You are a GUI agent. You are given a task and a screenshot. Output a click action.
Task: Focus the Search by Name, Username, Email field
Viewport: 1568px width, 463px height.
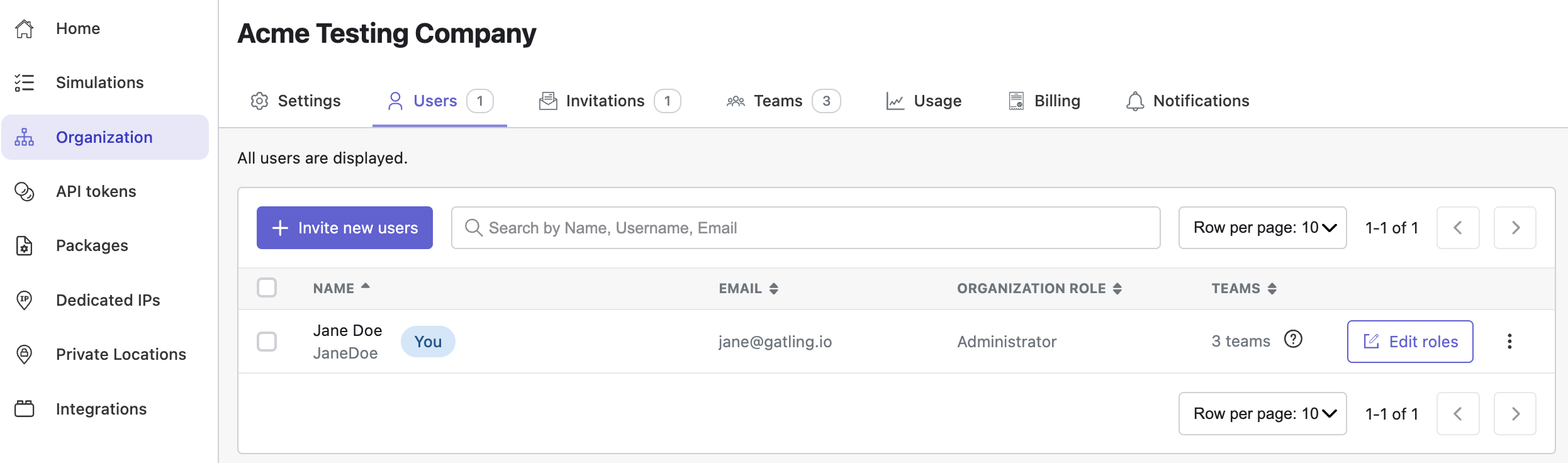(805, 228)
